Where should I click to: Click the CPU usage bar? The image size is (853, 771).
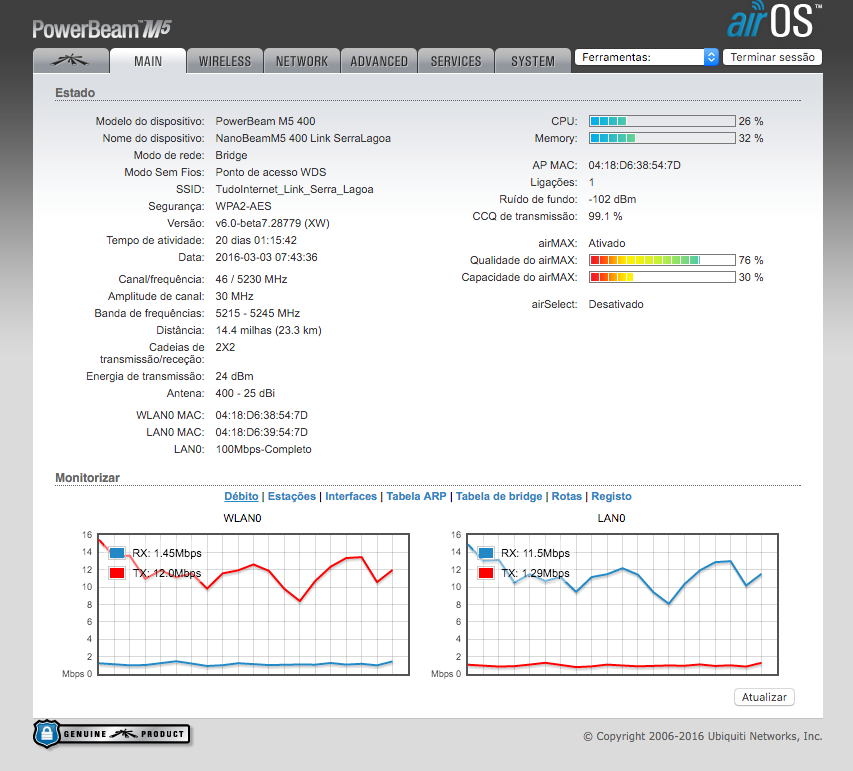(662, 121)
